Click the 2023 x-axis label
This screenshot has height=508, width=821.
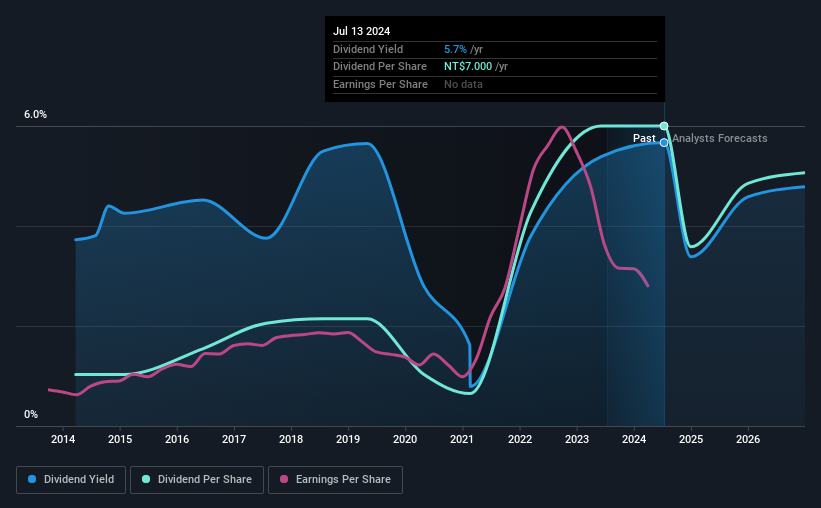577,439
